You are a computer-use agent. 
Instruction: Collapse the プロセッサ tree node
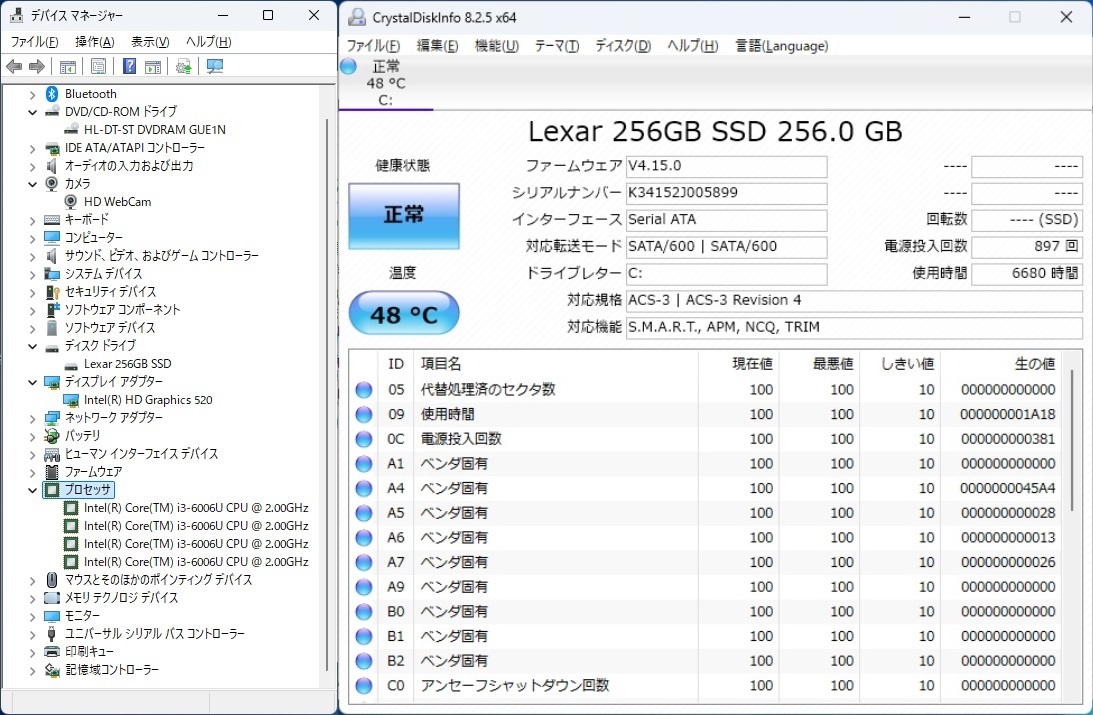[32, 490]
